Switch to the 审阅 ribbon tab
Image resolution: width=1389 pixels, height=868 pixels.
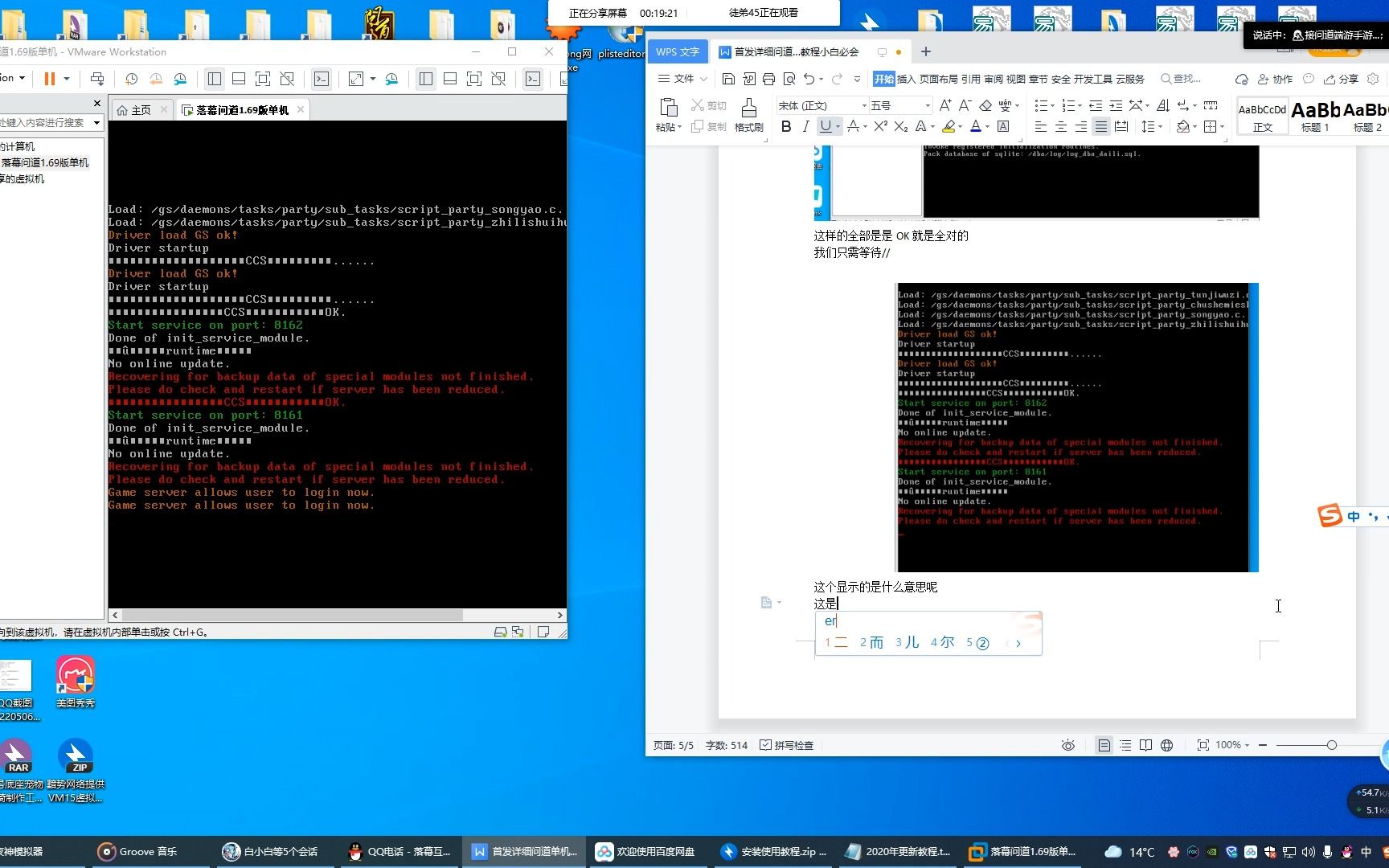tap(994, 79)
